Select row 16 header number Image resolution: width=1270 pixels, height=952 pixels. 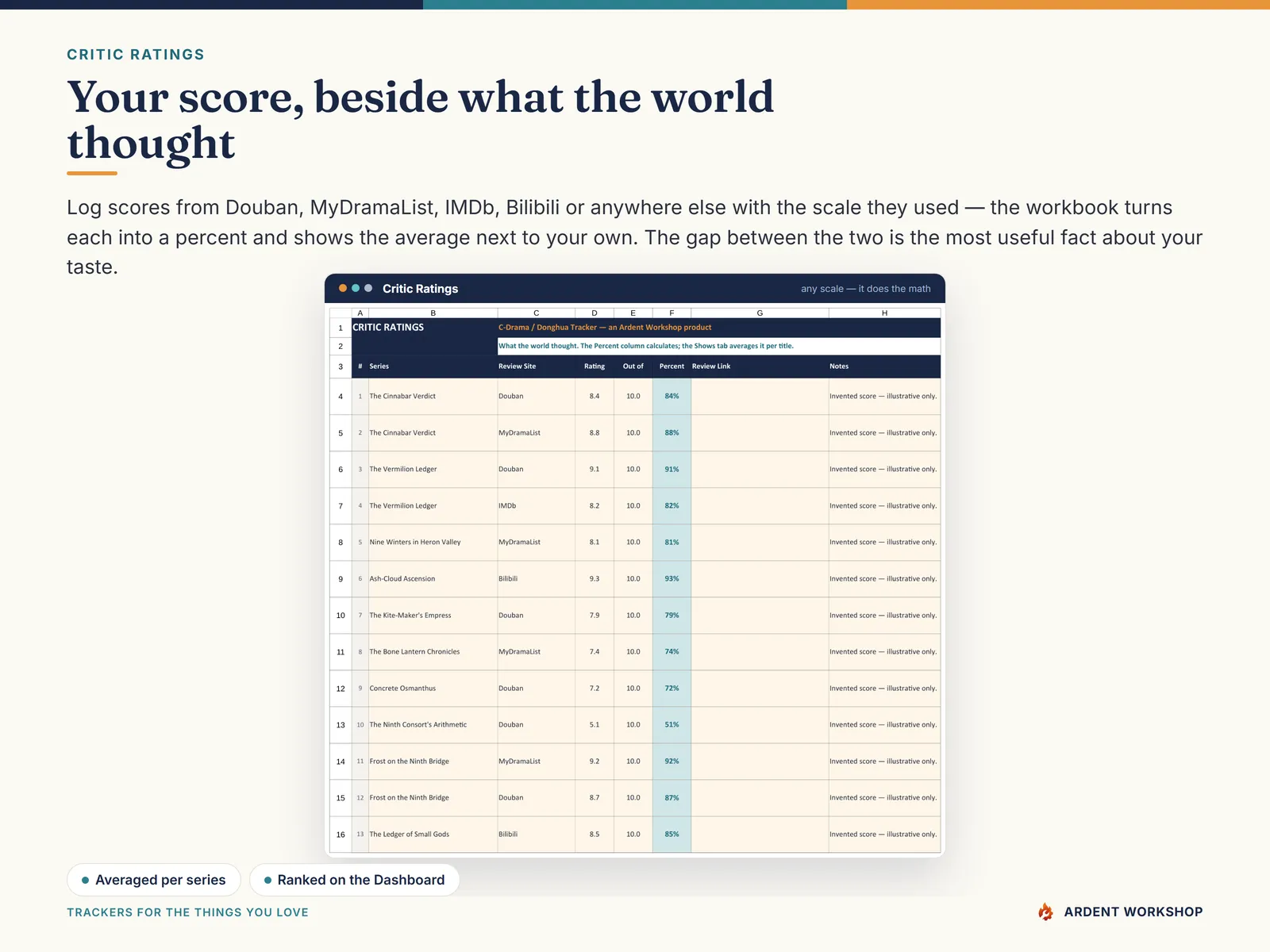tap(341, 835)
